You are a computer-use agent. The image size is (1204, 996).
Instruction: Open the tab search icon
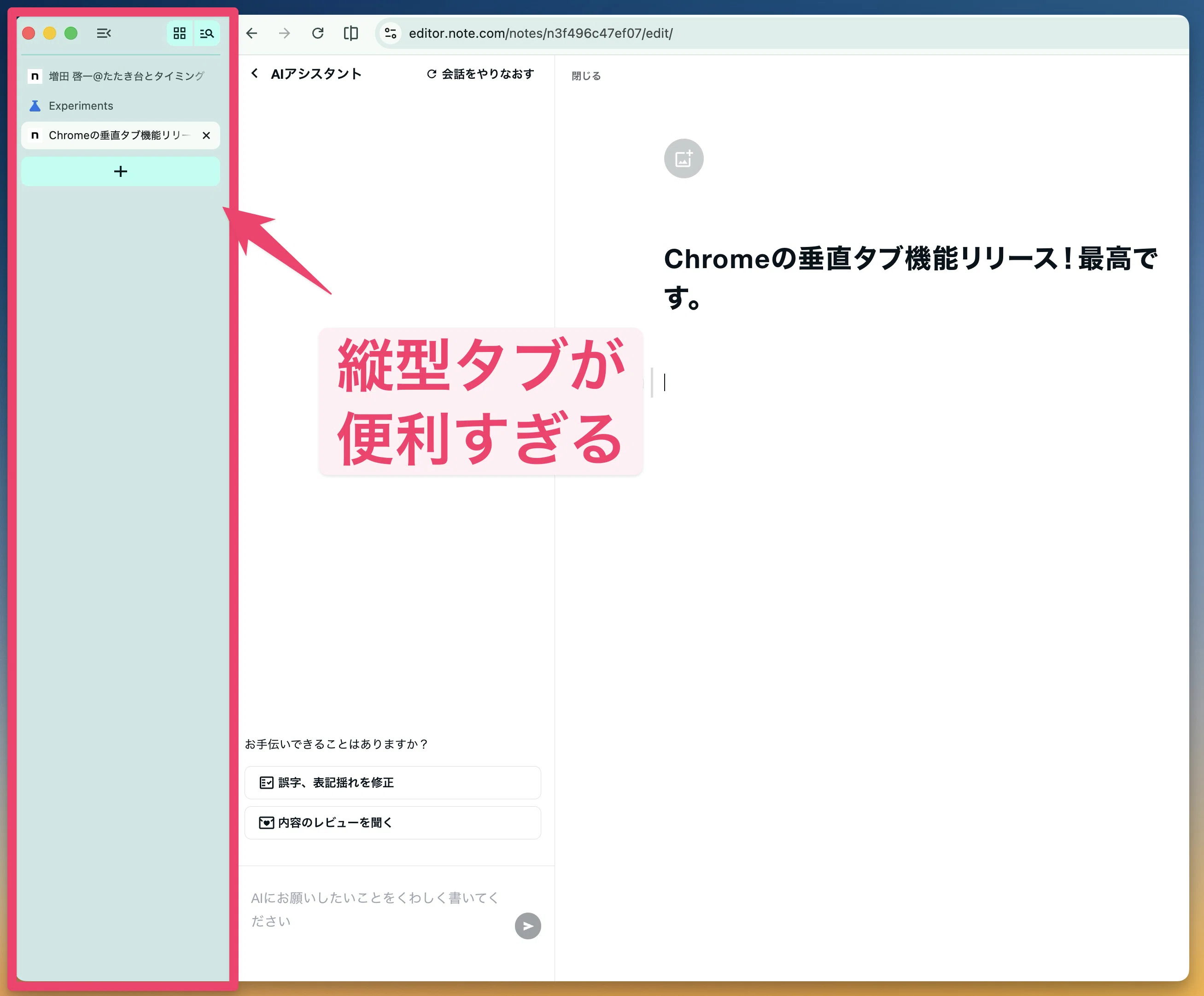[x=206, y=33]
